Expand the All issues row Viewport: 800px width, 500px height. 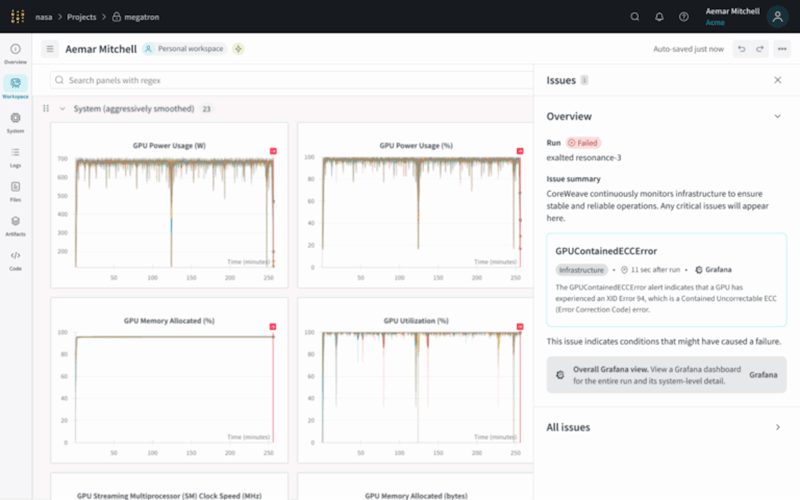tap(777, 427)
